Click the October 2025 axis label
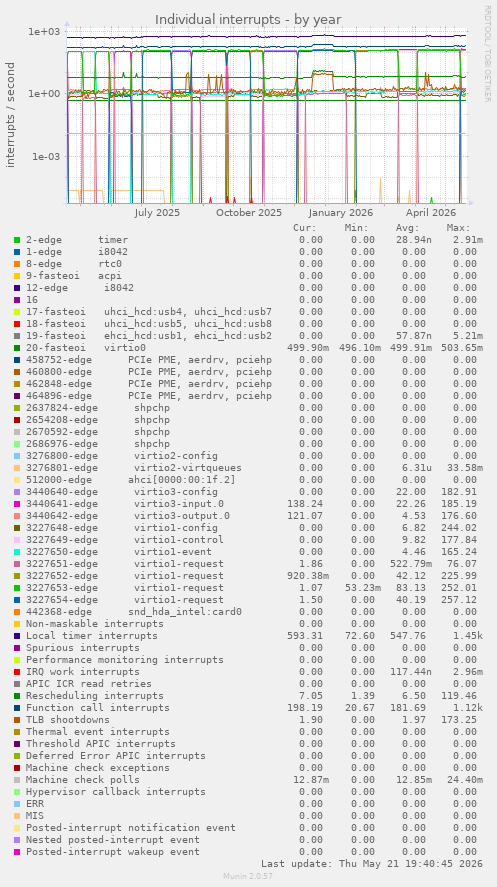 click(x=249, y=213)
